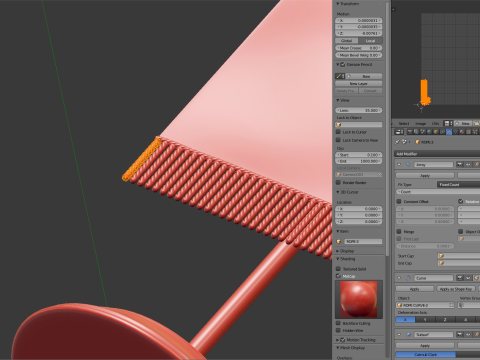Toggle Curve modifier render visibility camera icon
Image resolution: width=480 pixels, height=360 pixels.
coord(460,278)
